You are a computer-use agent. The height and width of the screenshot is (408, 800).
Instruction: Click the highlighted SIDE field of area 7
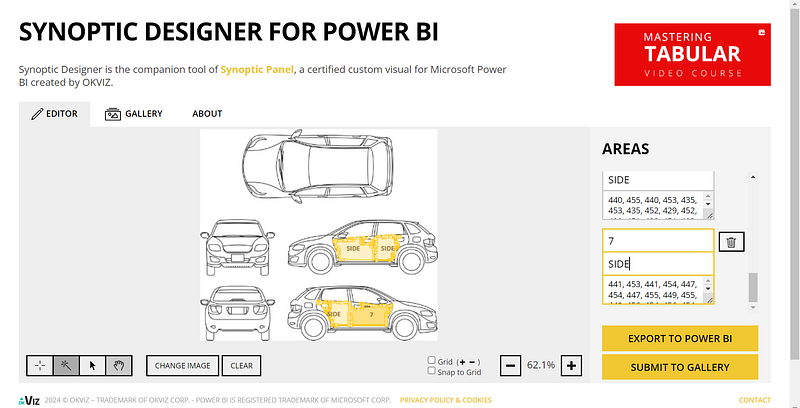(x=658, y=264)
